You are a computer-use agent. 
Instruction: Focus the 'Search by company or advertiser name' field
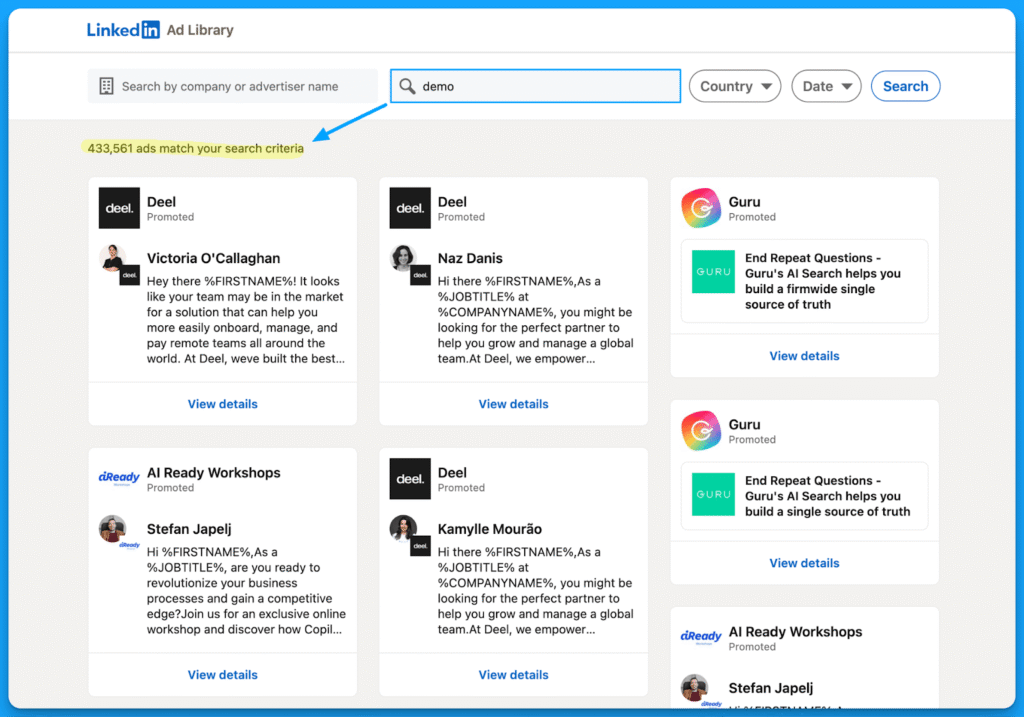click(x=233, y=86)
